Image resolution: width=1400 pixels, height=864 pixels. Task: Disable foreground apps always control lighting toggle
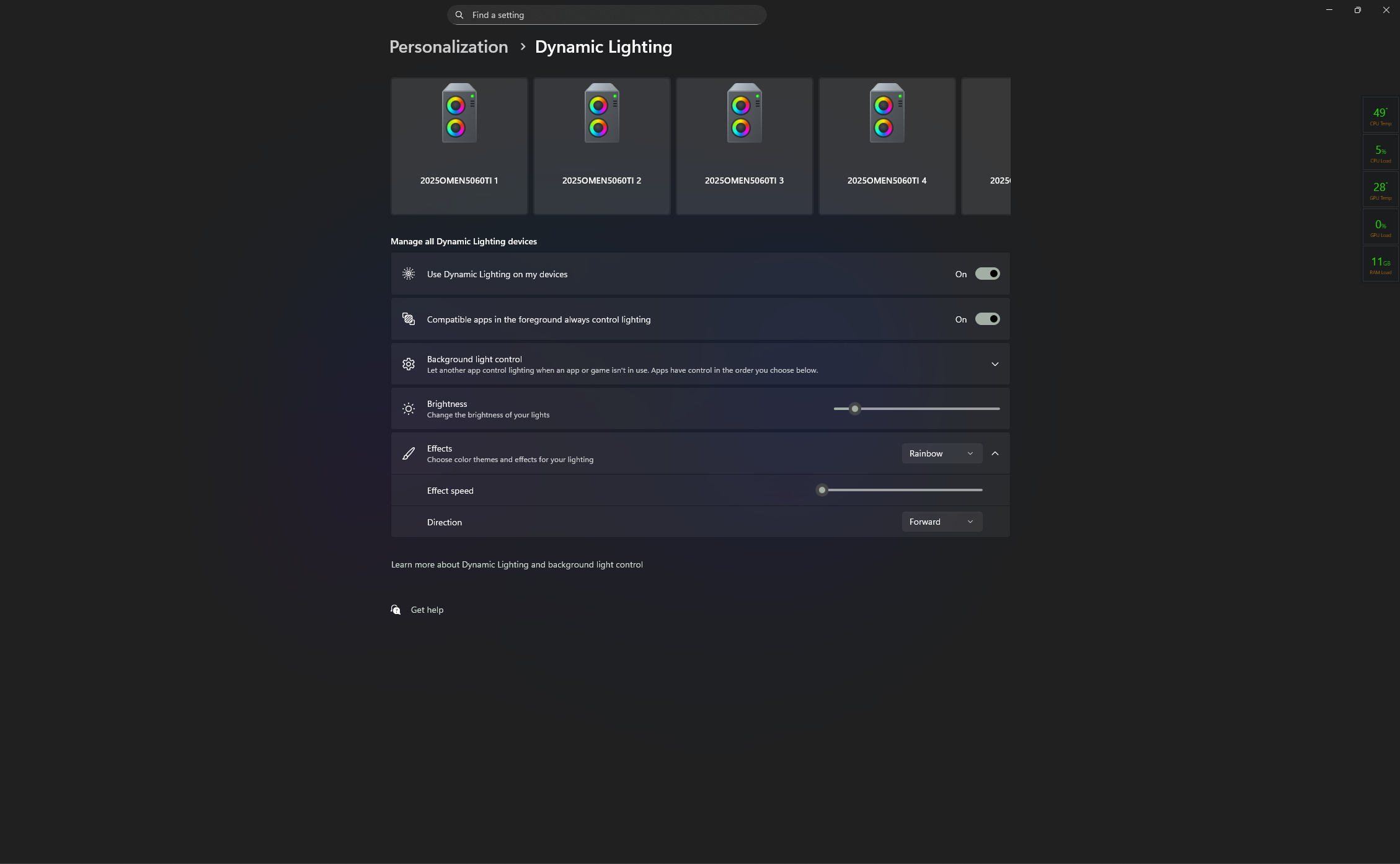[987, 319]
